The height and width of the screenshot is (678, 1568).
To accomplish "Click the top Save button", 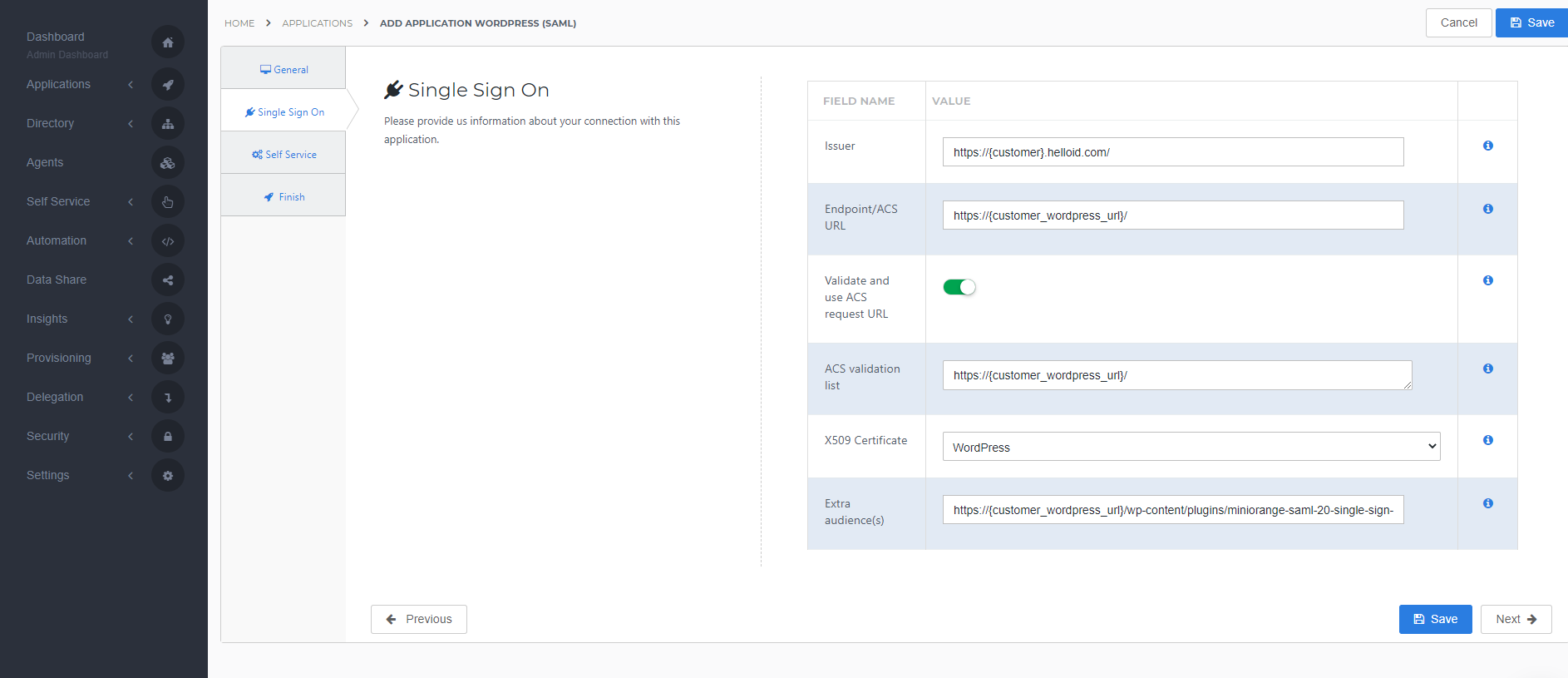I will (x=1532, y=22).
